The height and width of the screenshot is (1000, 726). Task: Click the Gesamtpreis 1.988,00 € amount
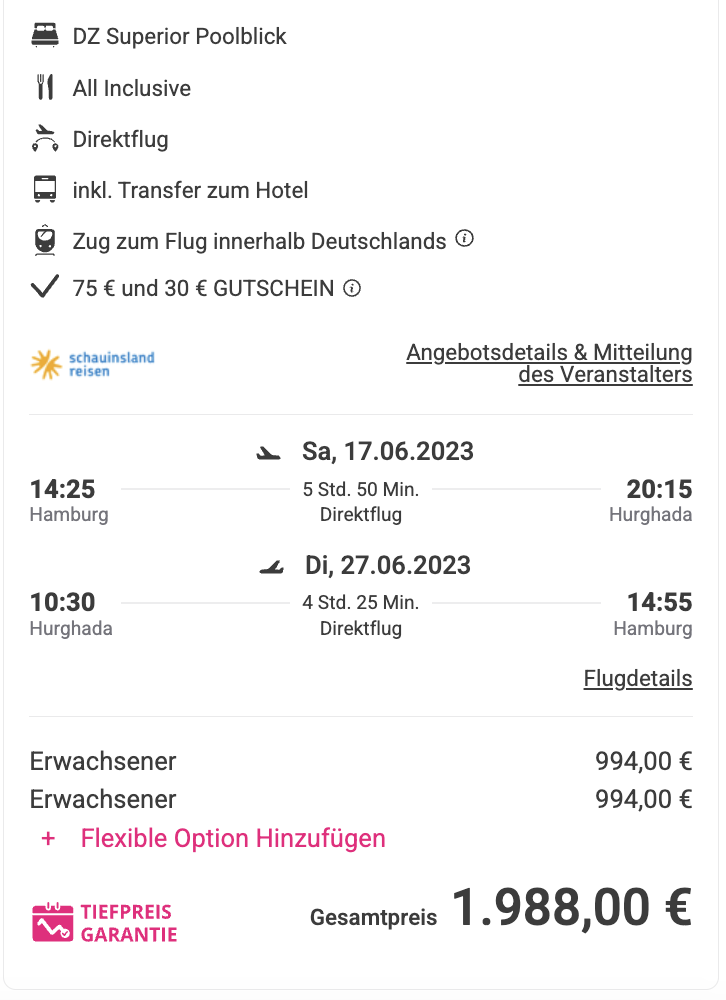pyautogui.click(x=572, y=908)
